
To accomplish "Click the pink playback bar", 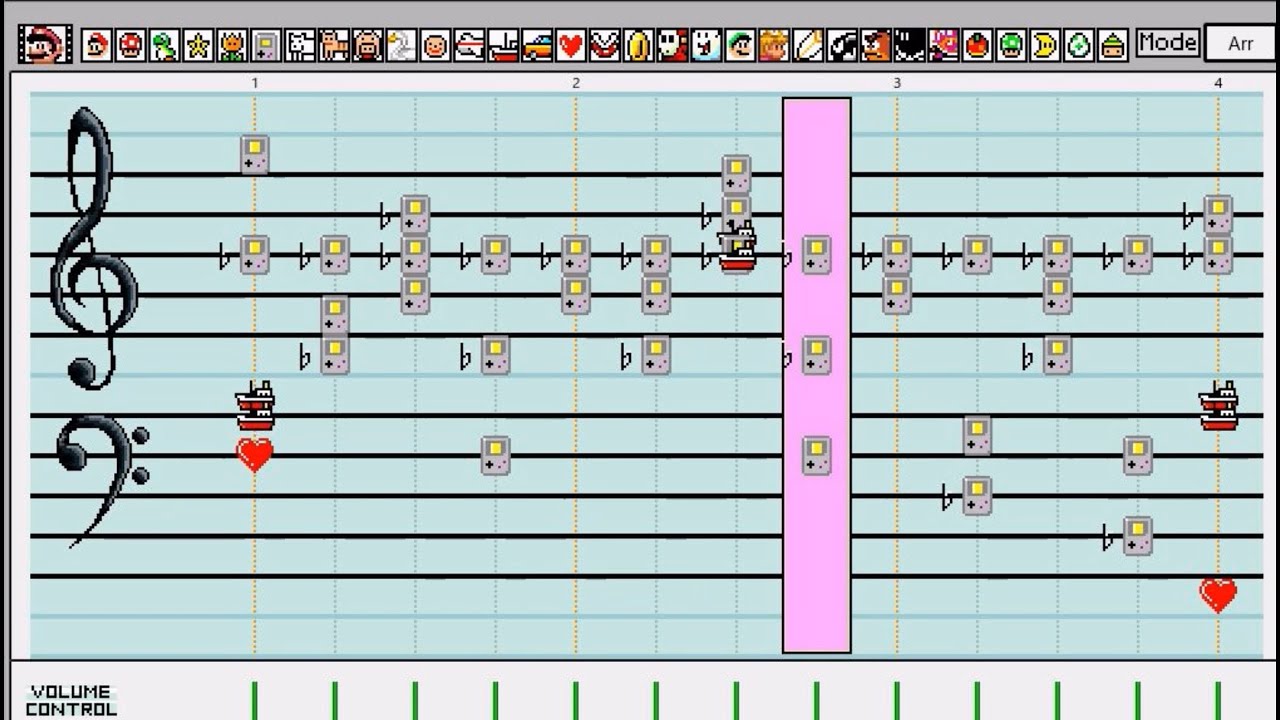I will click(x=817, y=375).
